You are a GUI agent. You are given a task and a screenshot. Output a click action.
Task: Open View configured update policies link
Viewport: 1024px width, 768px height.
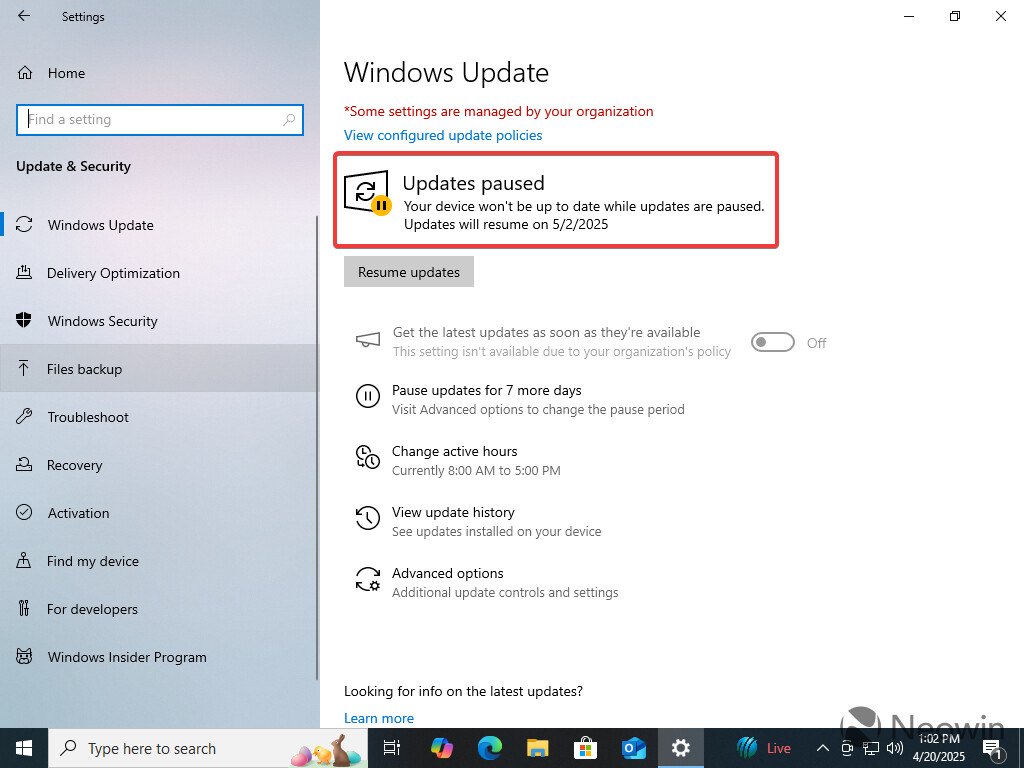442,135
